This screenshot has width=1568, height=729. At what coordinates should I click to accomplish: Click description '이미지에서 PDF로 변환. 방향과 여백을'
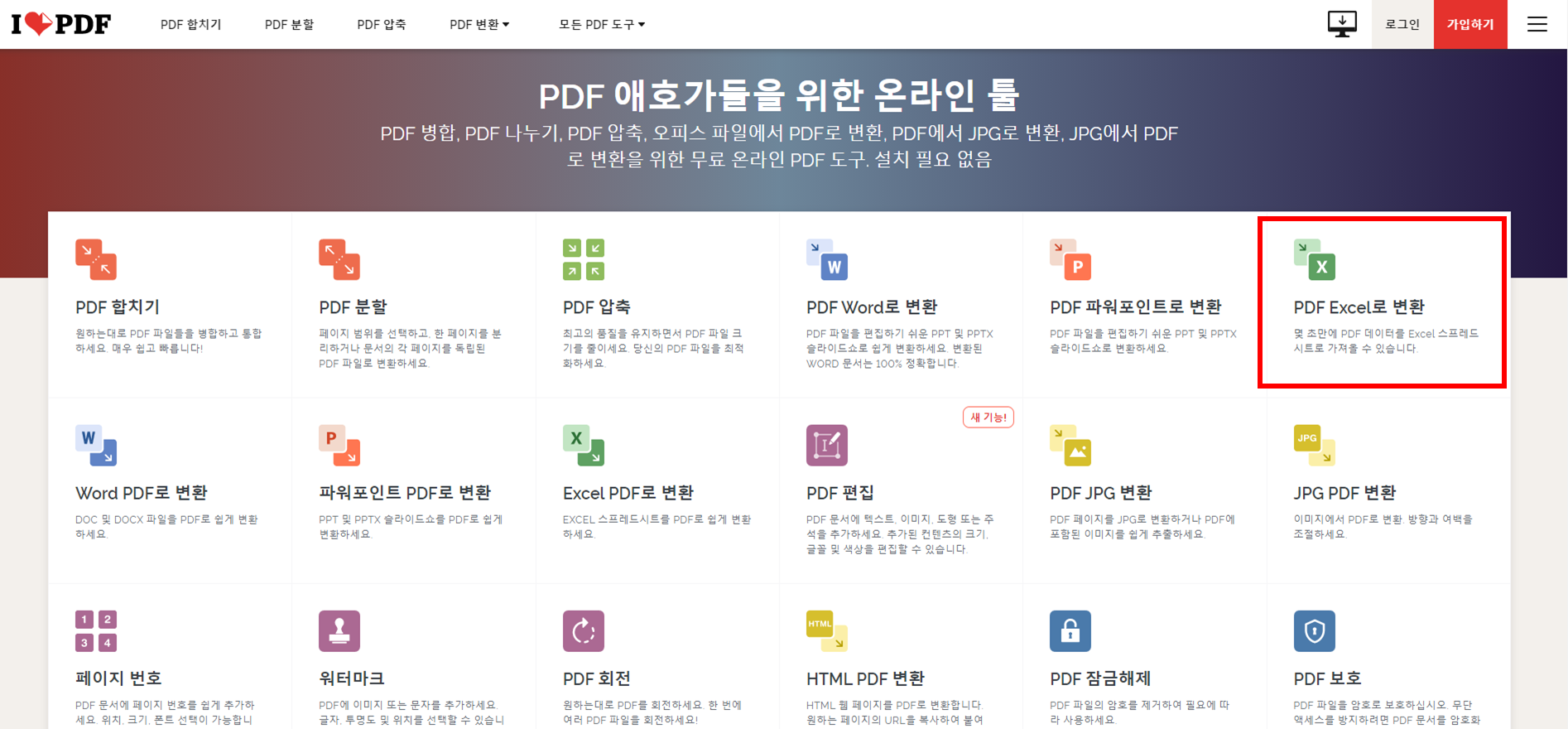coord(1383,519)
